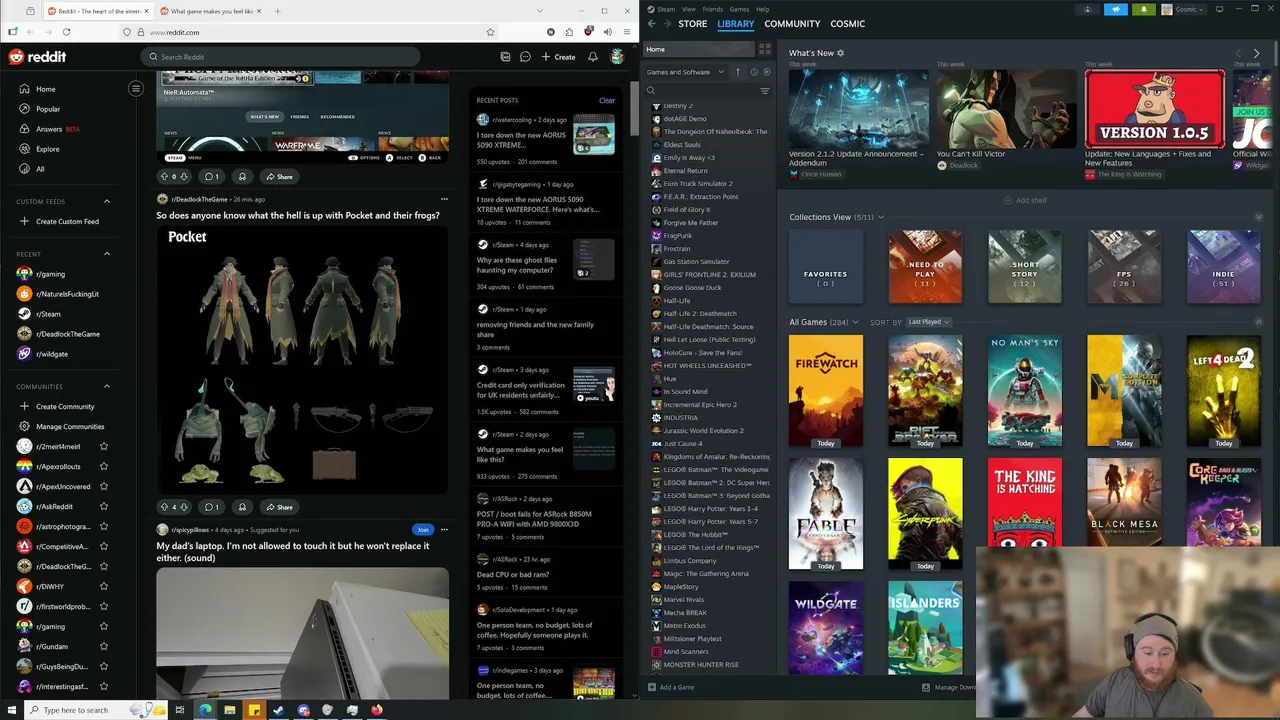Clear recent posts on Reddit

pyautogui.click(x=607, y=100)
